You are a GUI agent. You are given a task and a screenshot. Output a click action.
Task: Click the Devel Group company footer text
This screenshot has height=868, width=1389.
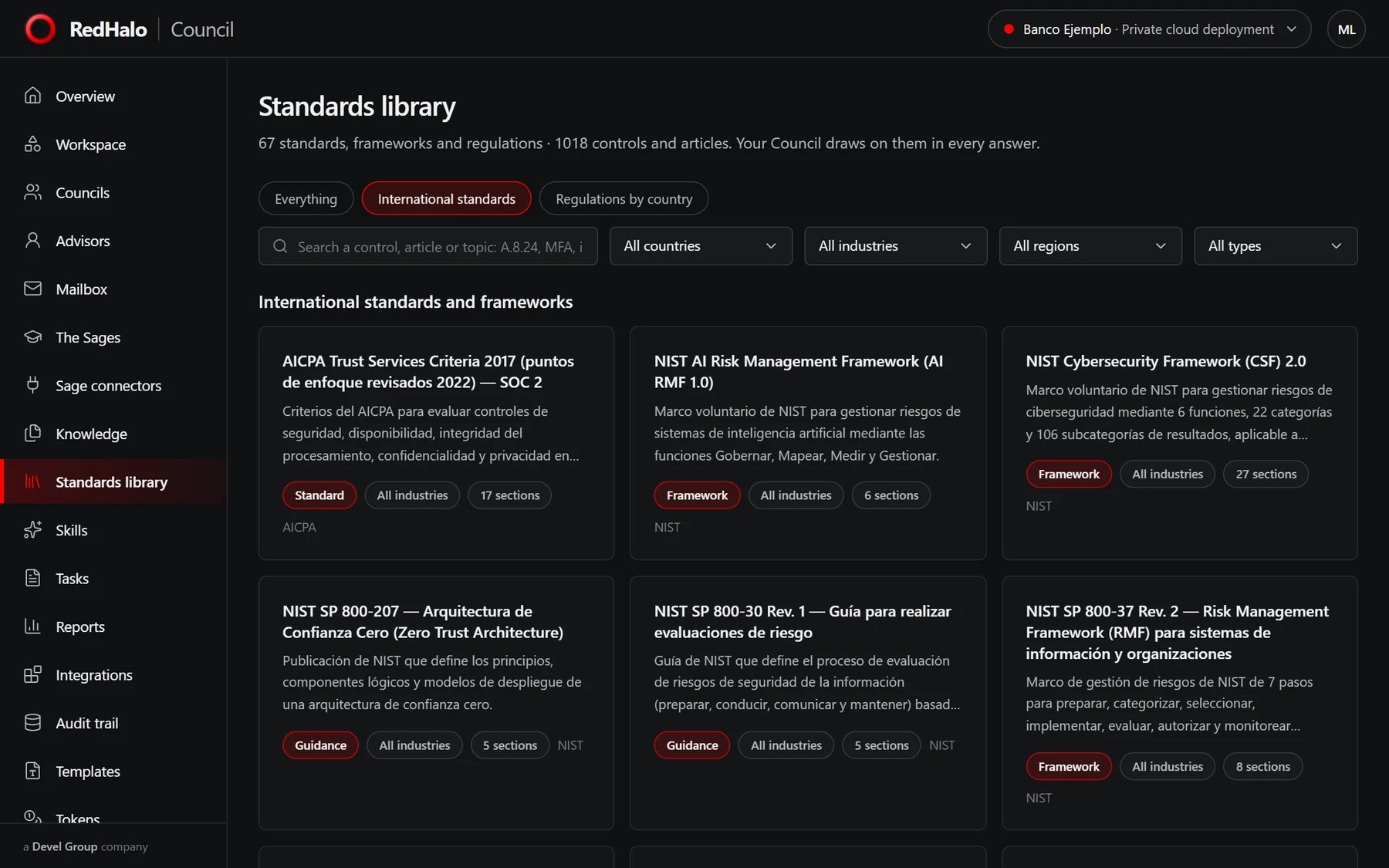(85, 846)
